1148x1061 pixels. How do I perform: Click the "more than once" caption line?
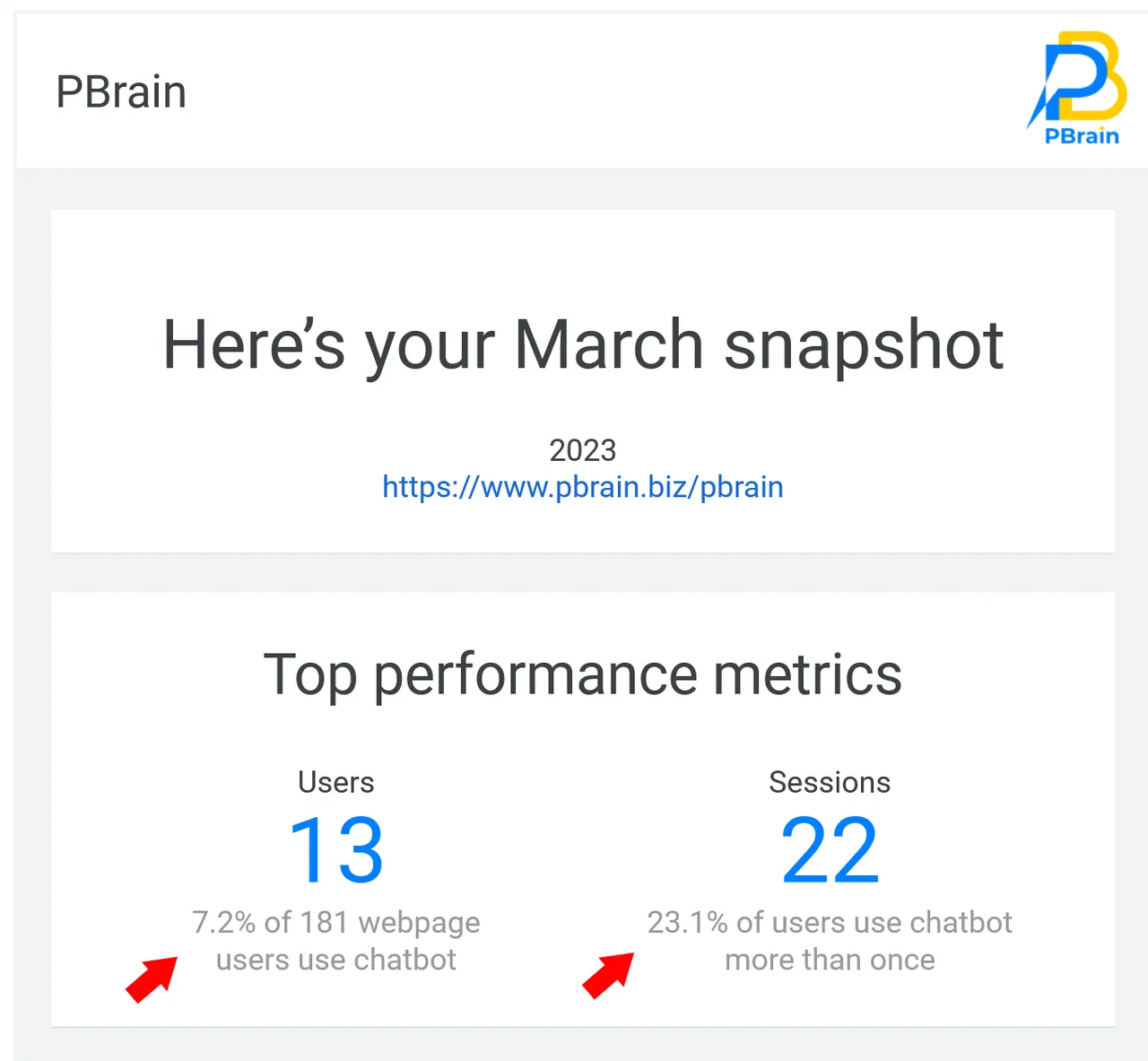pyautogui.click(x=830, y=960)
